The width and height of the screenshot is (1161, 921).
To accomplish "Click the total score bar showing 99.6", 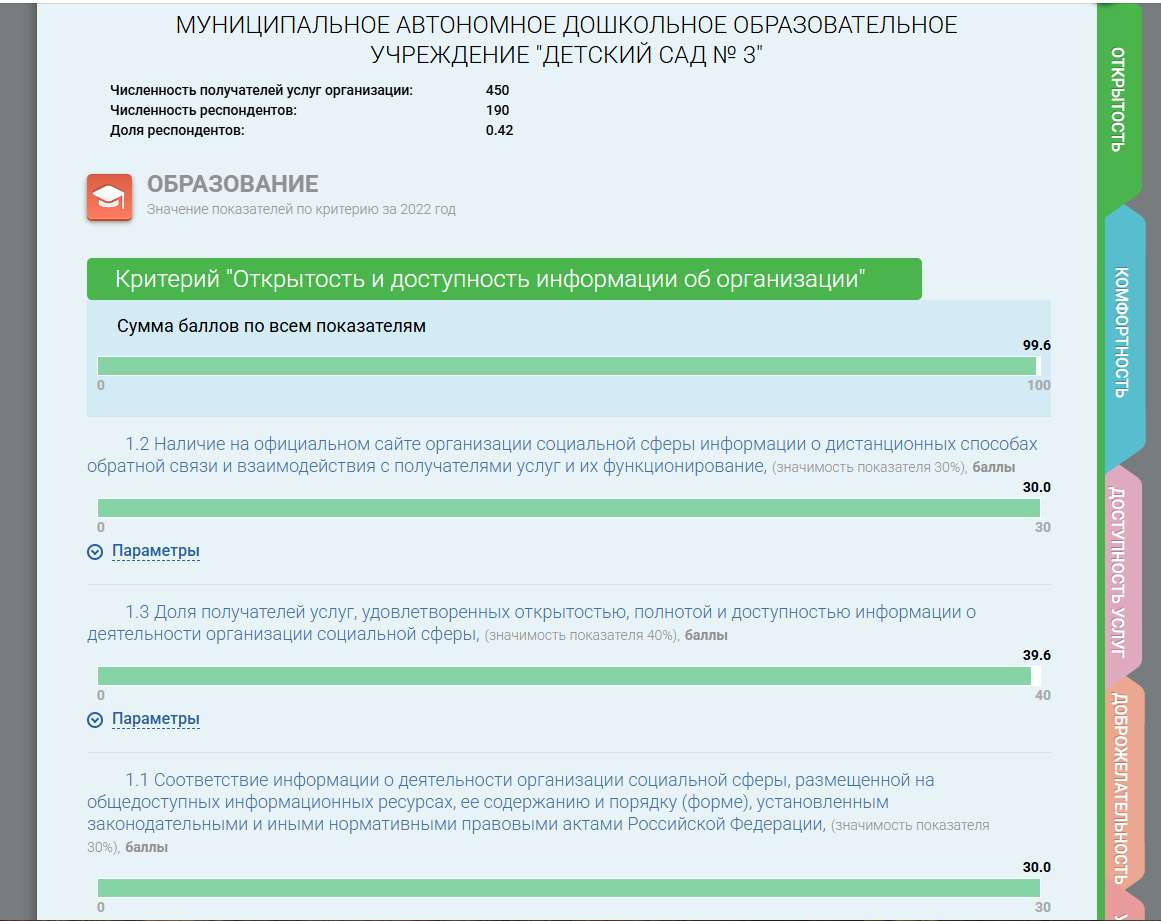I will [567, 366].
